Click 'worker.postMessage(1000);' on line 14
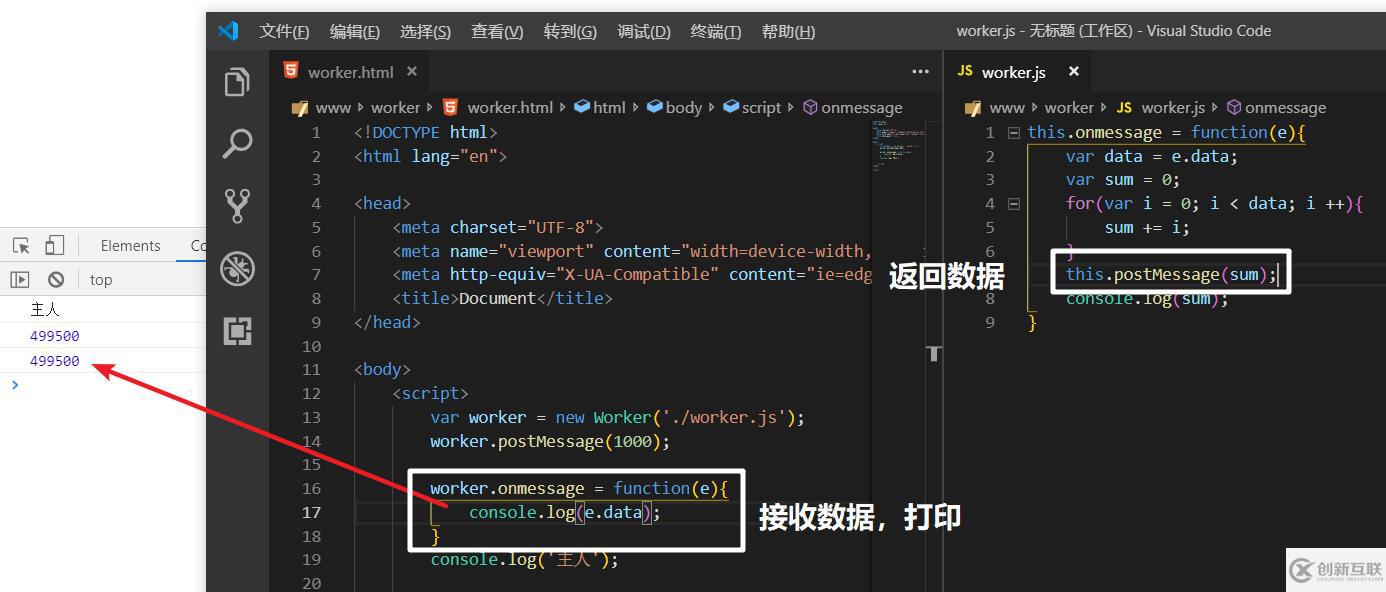This screenshot has width=1386, height=592. 550,441
